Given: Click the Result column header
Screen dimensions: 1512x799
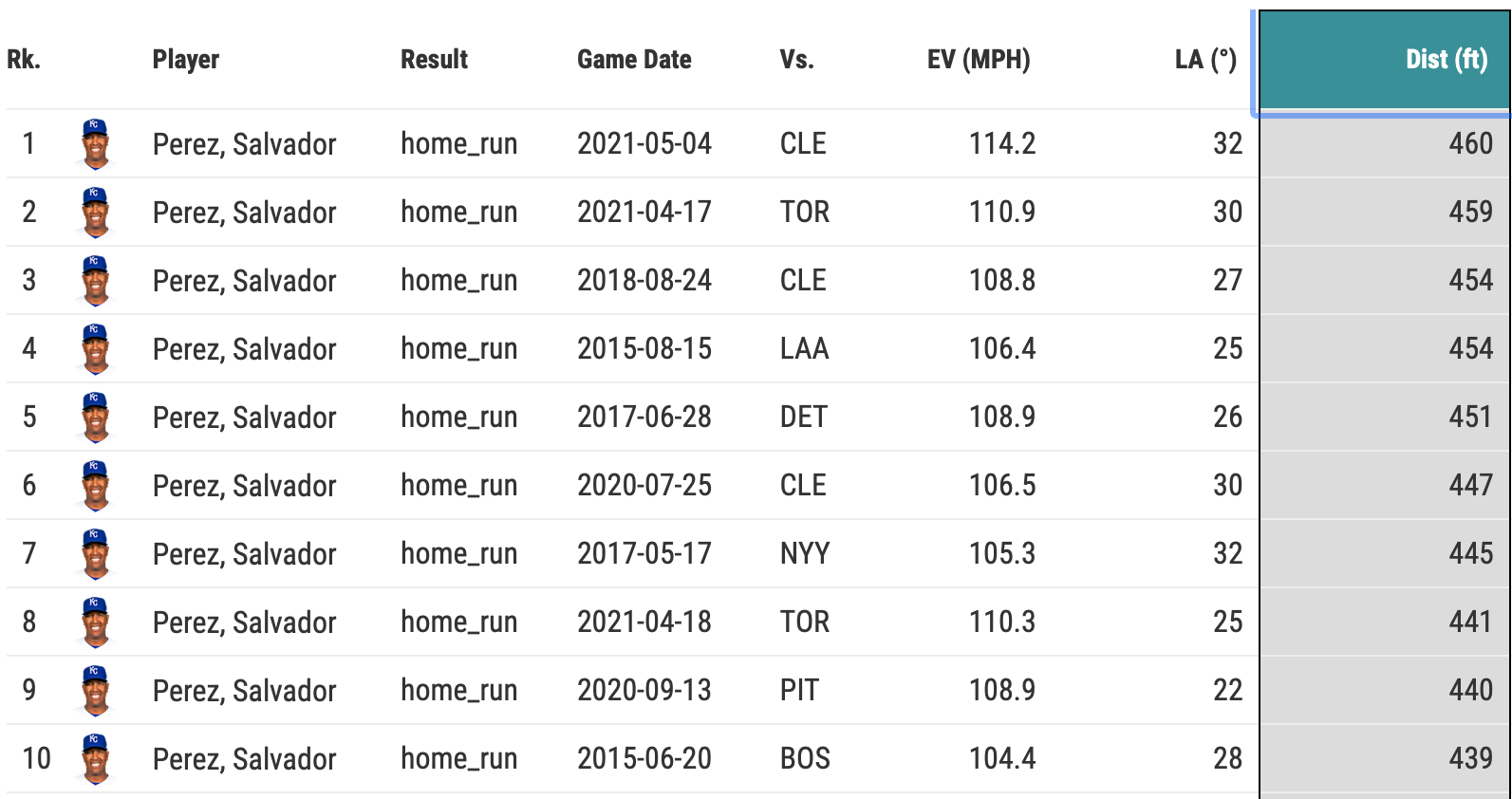Looking at the screenshot, I should 434,60.
